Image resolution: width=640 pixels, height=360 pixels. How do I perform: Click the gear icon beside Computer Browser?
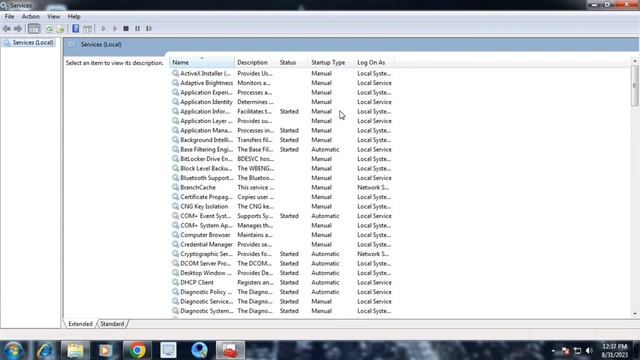tap(175, 235)
